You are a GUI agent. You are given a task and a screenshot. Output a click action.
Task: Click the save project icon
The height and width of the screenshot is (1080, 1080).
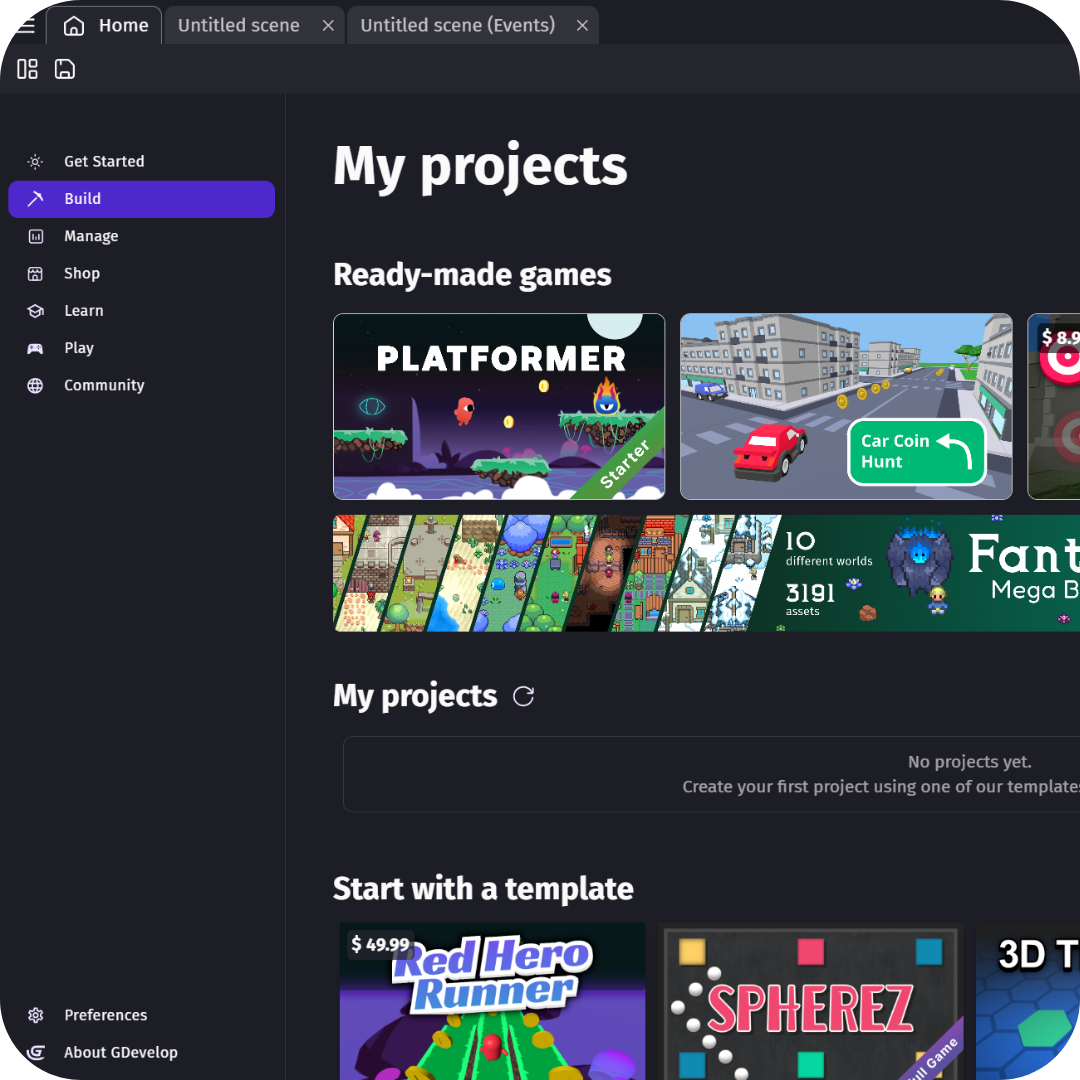[65, 69]
